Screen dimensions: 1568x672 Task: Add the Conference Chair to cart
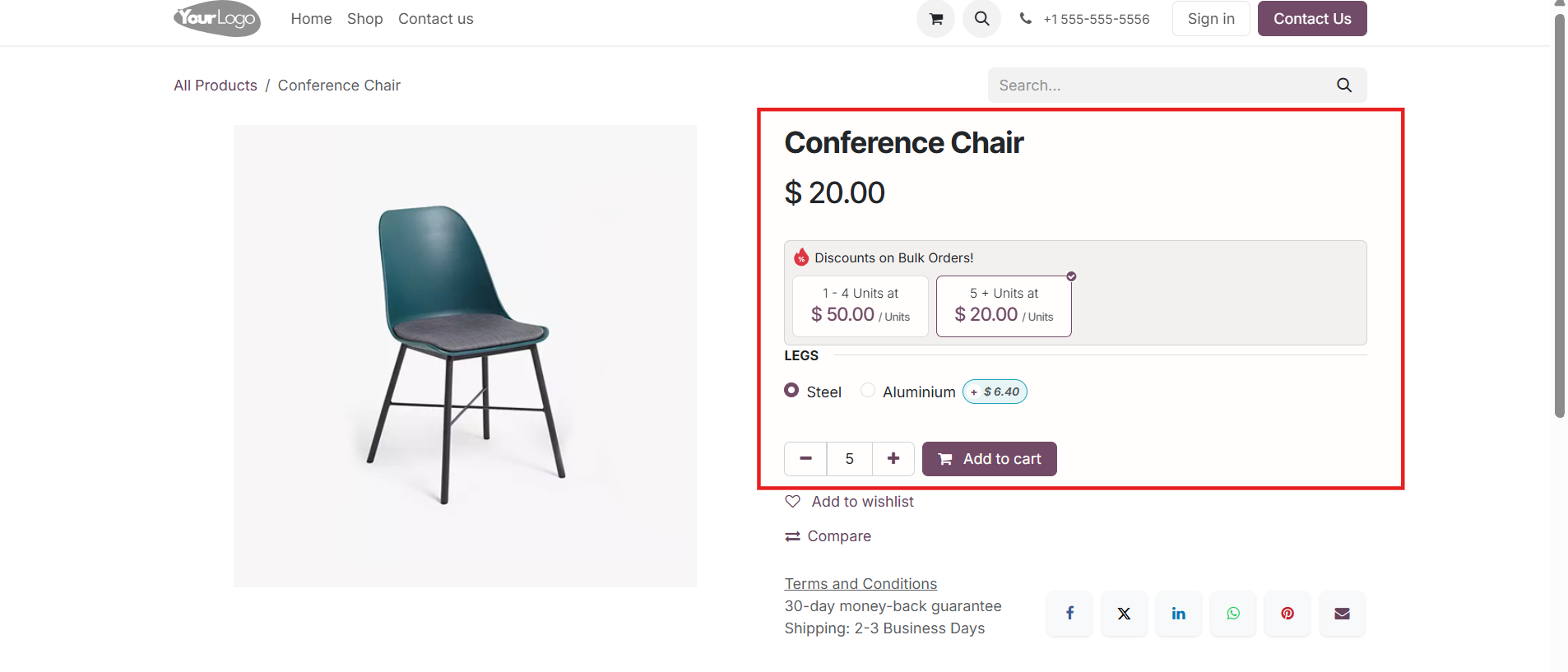click(x=990, y=459)
